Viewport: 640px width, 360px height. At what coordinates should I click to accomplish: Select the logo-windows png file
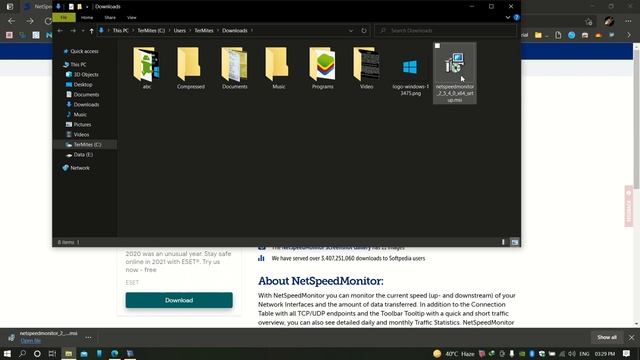(411, 77)
